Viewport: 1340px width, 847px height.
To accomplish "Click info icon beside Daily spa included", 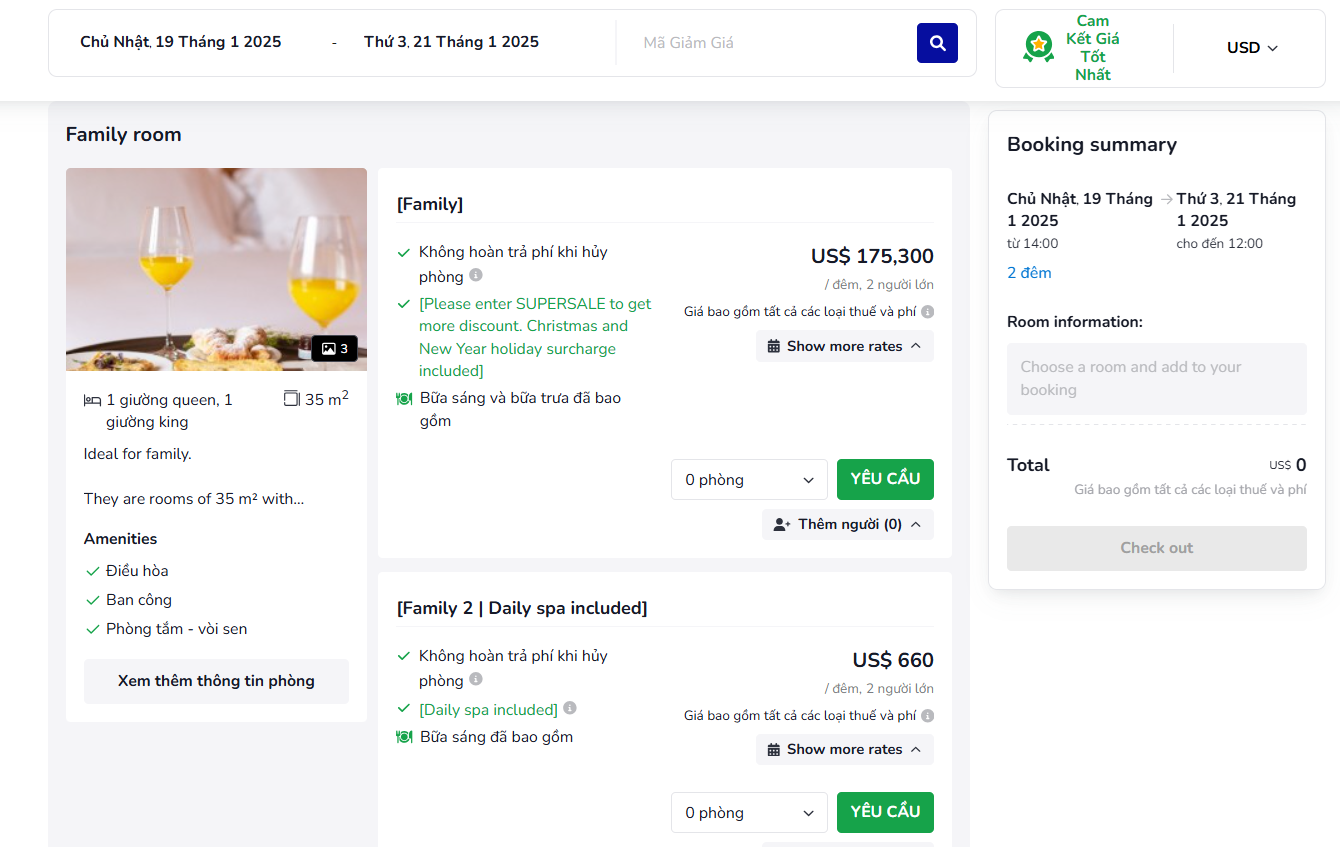I will point(570,708).
